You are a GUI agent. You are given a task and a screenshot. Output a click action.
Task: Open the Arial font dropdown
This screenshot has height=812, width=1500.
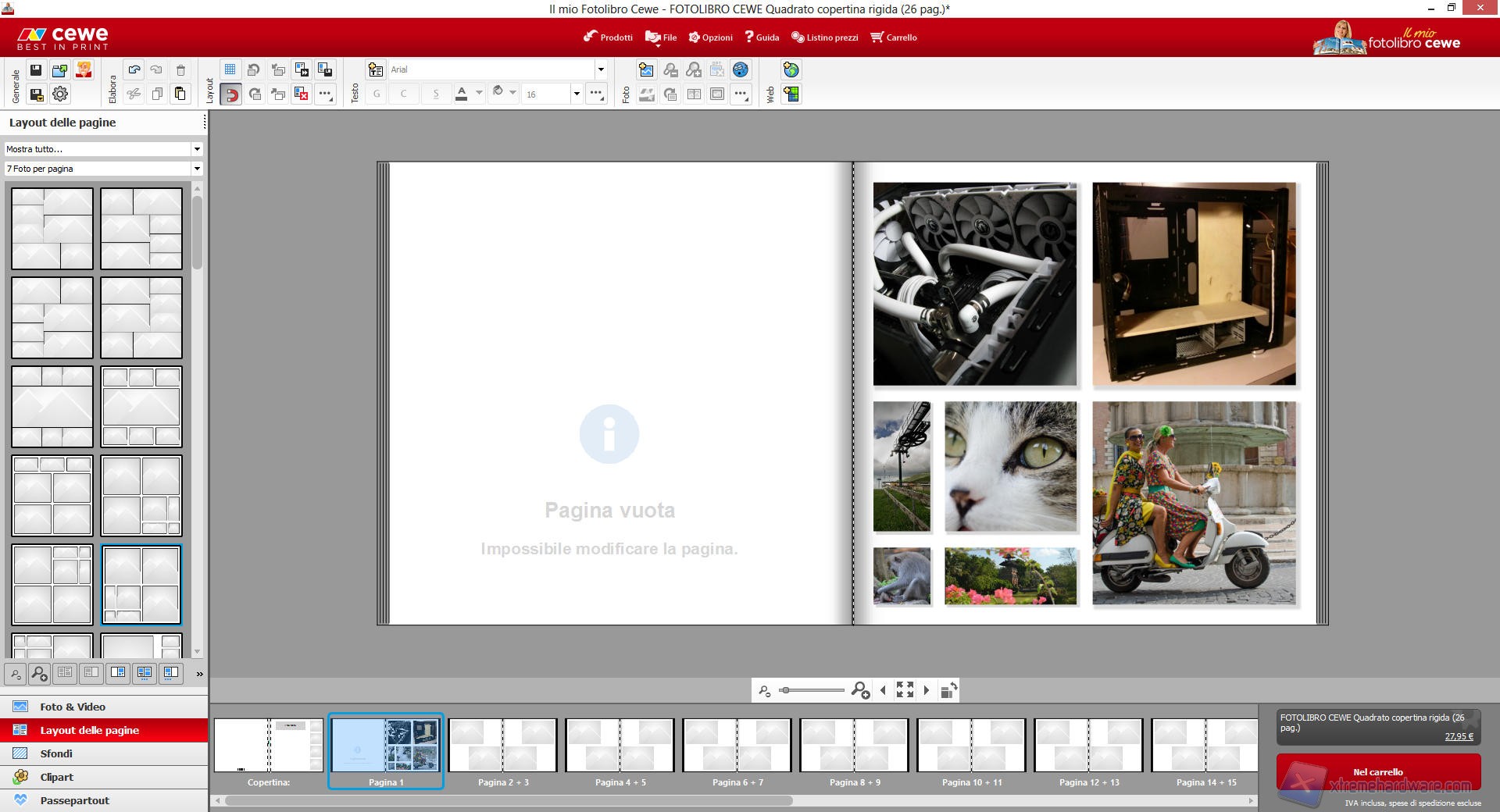click(x=600, y=69)
